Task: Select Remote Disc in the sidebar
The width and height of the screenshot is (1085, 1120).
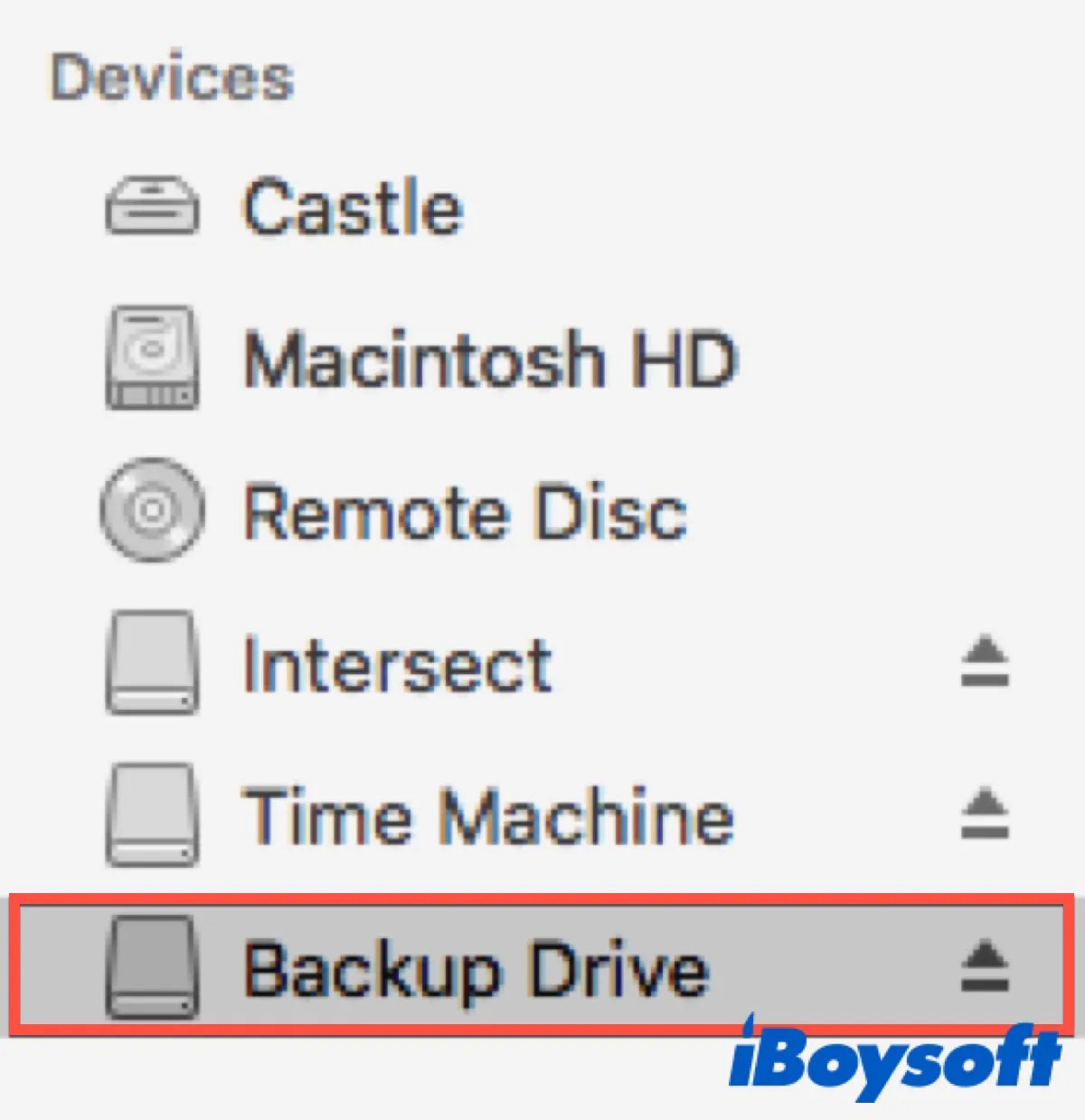Action: [x=466, y=513]
